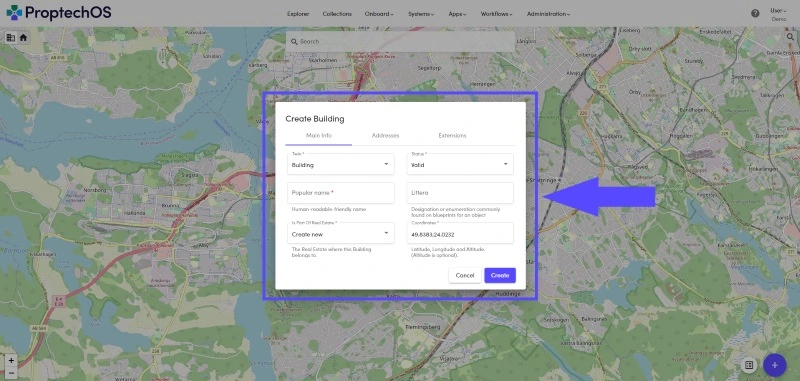Click the Create button
Viewport: 800px width, 381px height.
tap(500, 275)
